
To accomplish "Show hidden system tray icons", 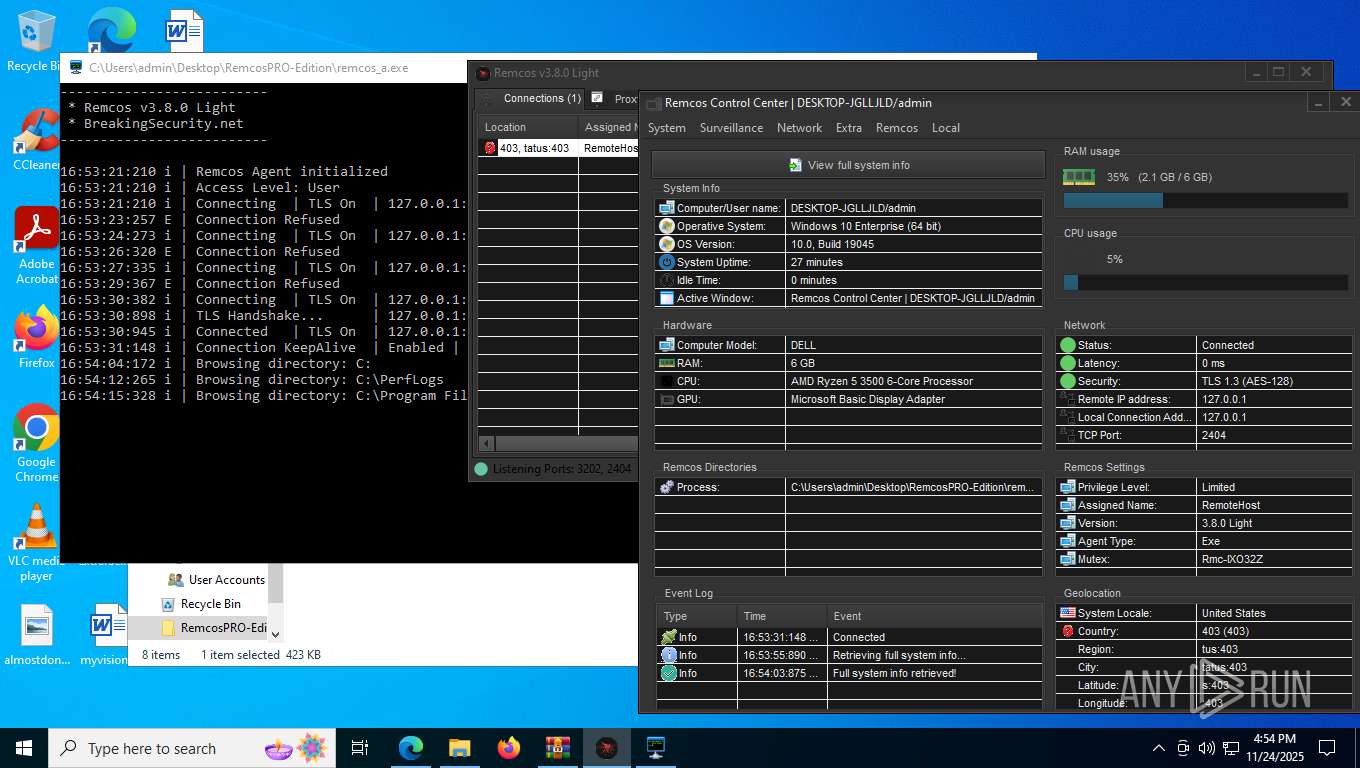I will (1159, 748).
